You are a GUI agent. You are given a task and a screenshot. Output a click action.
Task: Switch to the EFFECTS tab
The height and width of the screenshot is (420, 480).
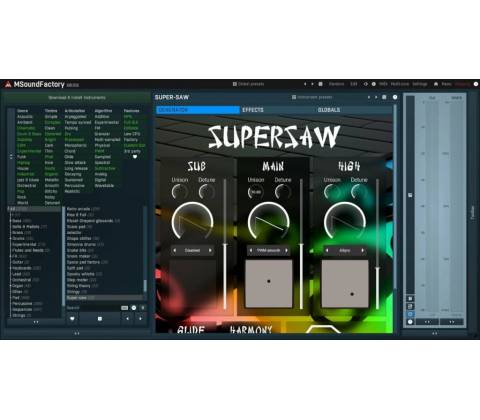pyautogui.click(x=253, y=110)
